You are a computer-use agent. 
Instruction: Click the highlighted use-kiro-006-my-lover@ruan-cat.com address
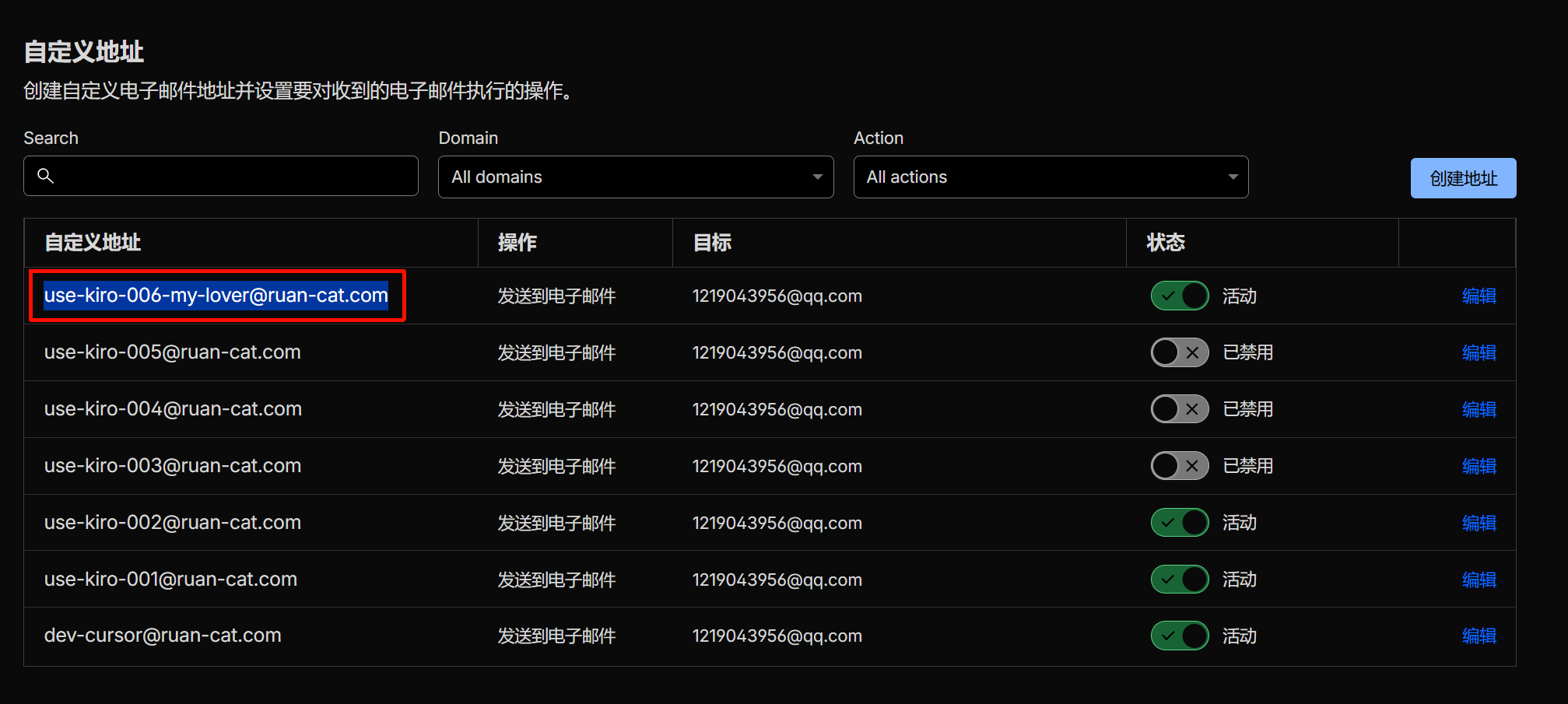216,296
